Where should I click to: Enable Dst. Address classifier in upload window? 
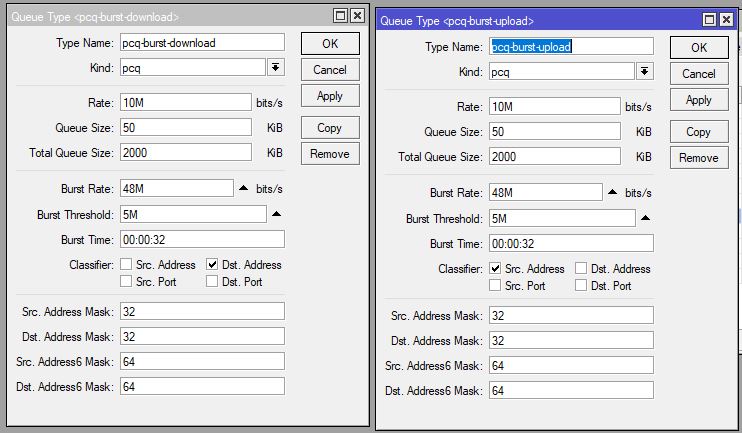click(x=581, y=268)
